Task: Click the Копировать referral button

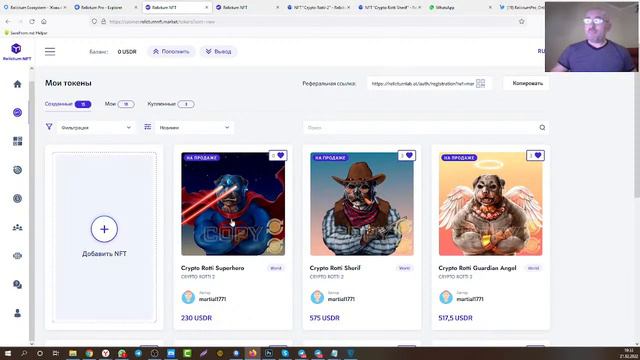Action: click(x=527, y=83)
